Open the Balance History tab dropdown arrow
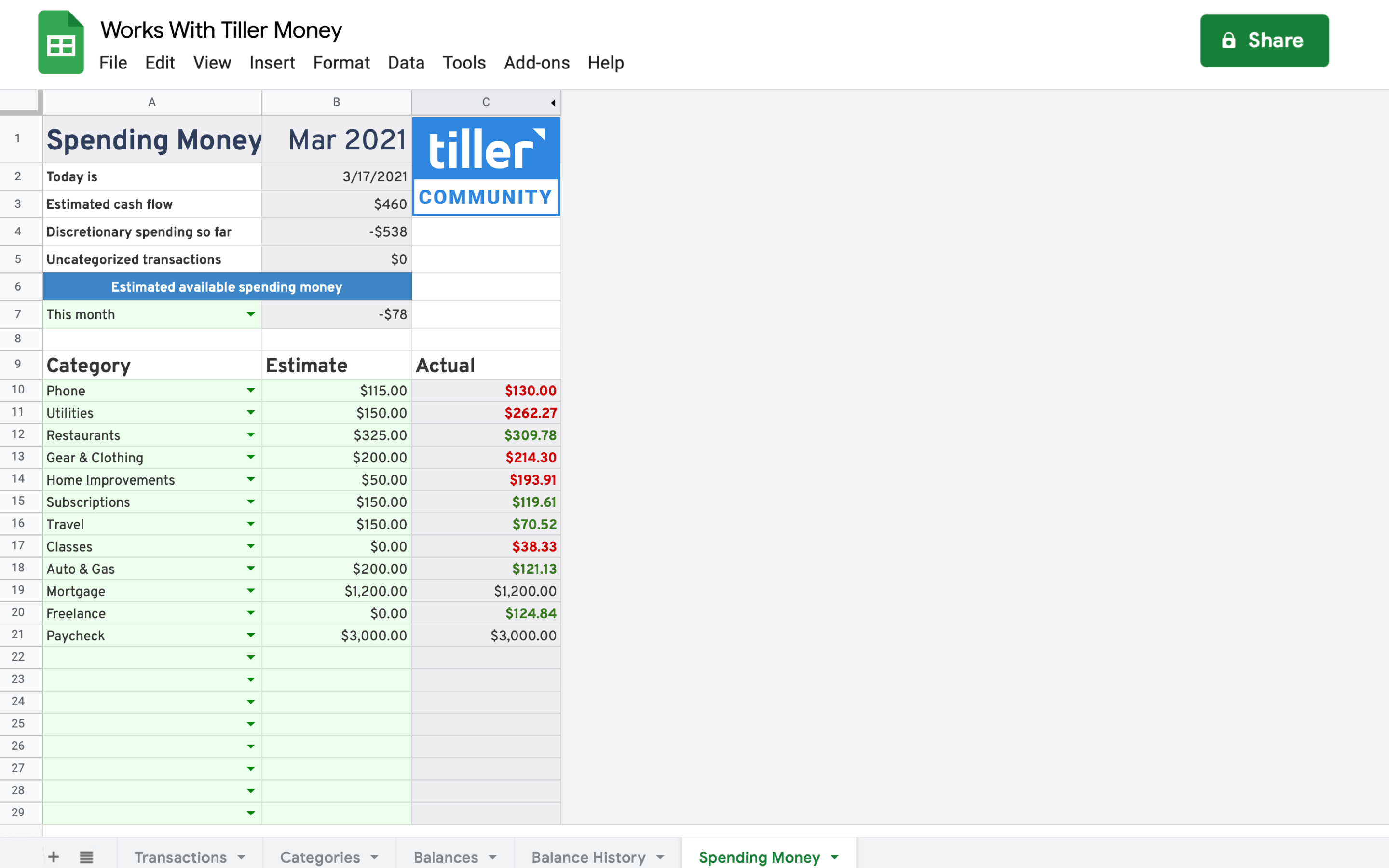Image resolution: width=1389 pixels, height=868 pixels. (660, 857)
